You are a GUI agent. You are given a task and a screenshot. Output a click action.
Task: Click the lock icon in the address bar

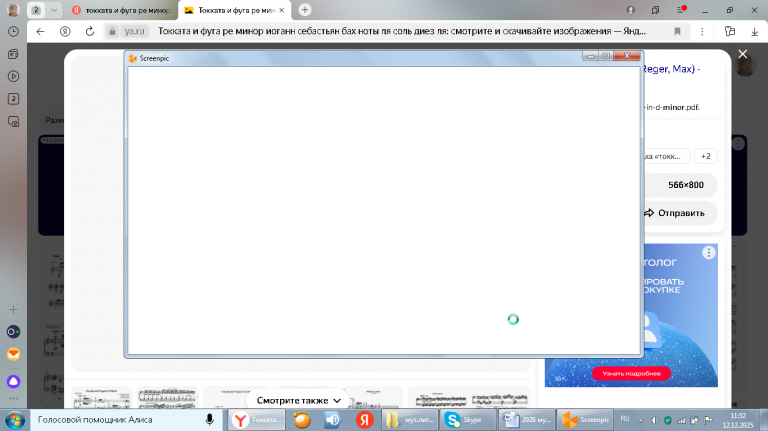[112, 31]
